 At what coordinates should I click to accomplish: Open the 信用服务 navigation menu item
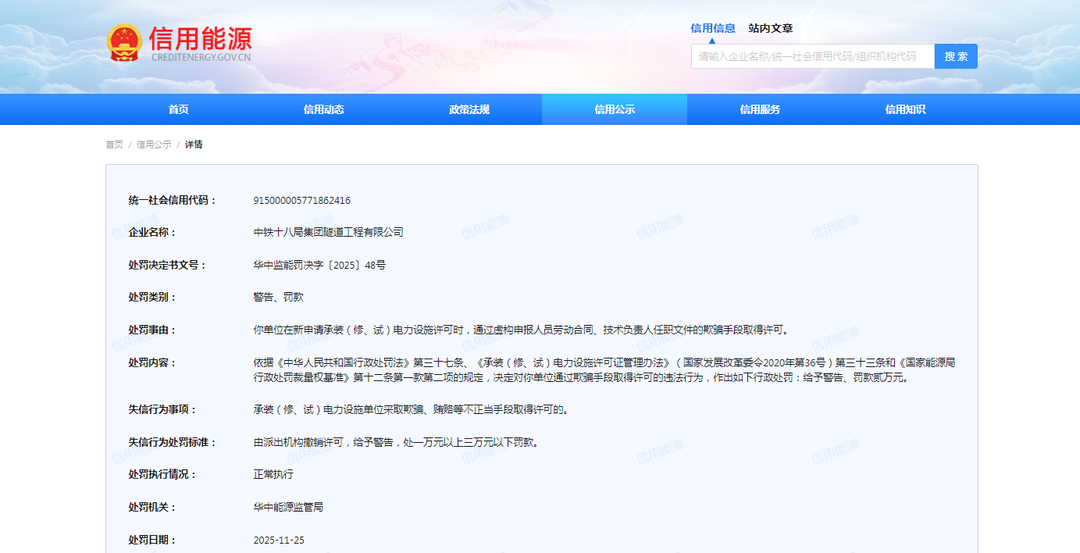[x=760, y=109]
